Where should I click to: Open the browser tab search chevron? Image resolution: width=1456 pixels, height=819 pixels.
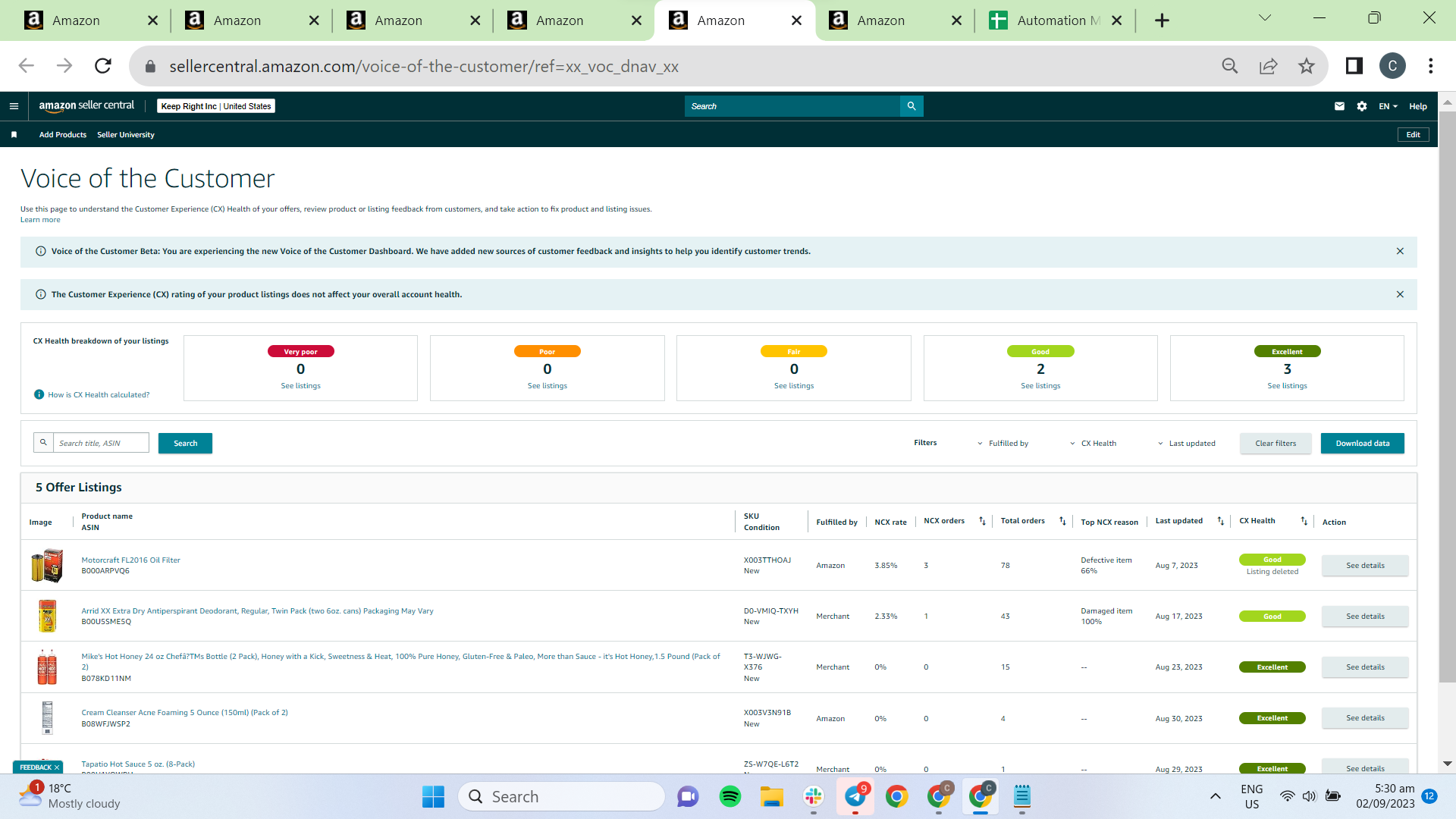tap(1265, 18)
